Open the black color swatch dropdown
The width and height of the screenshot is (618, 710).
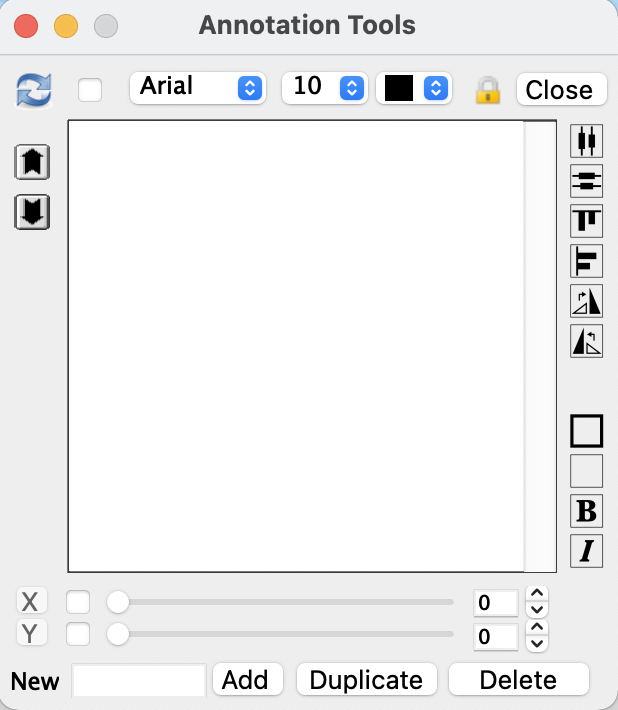point(414,88)
